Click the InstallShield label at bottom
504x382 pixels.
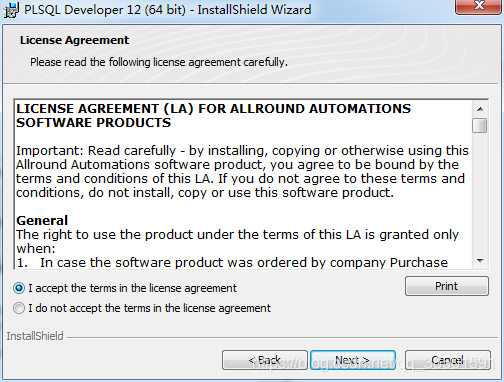point(35,336)
